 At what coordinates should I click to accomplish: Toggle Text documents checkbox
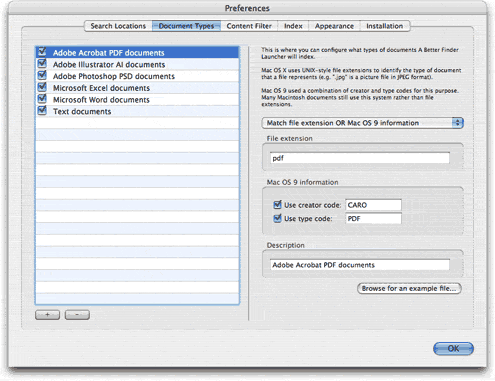(x=42, y=111)
